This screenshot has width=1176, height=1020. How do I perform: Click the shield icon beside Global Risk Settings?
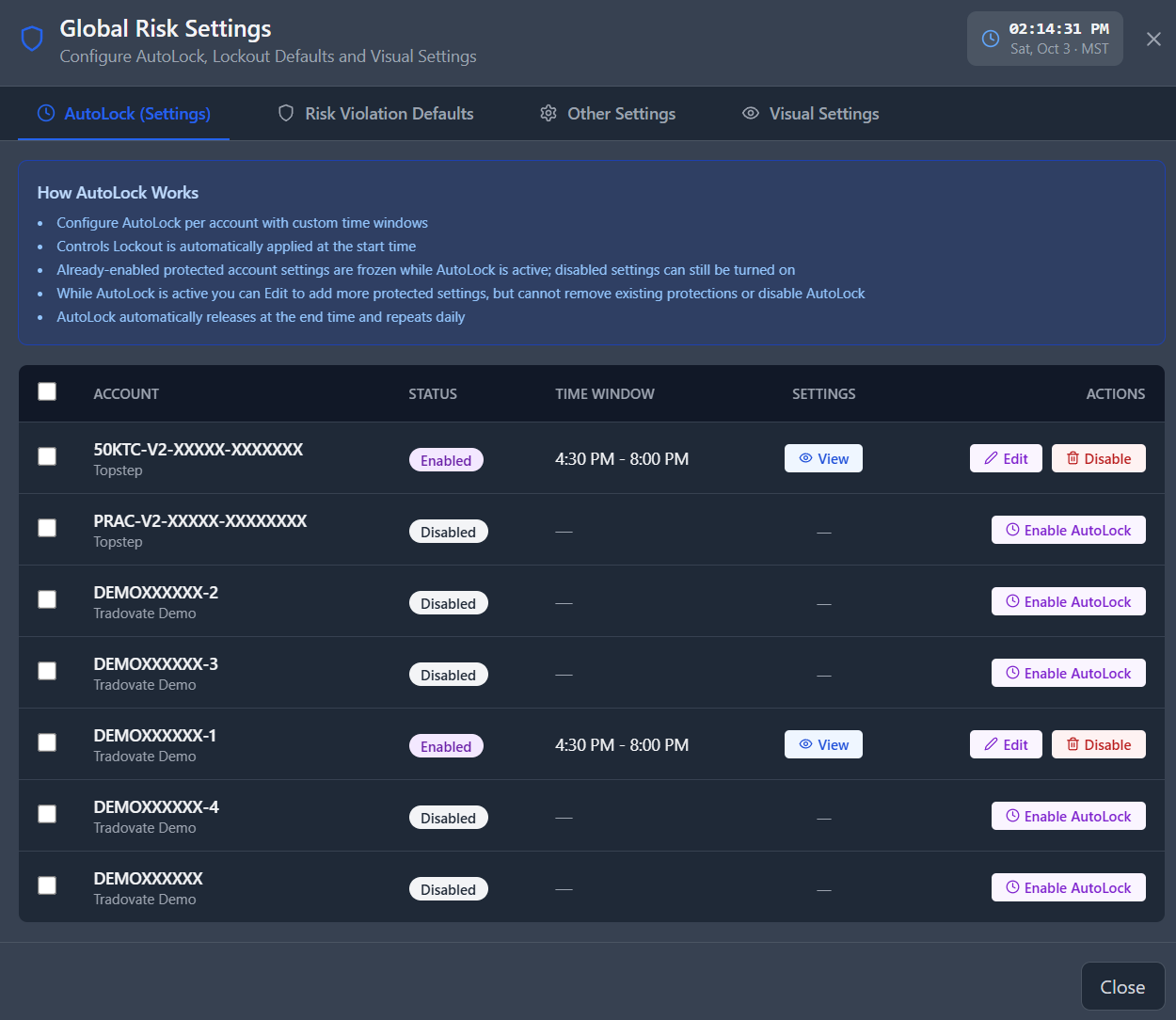point(32,39)
